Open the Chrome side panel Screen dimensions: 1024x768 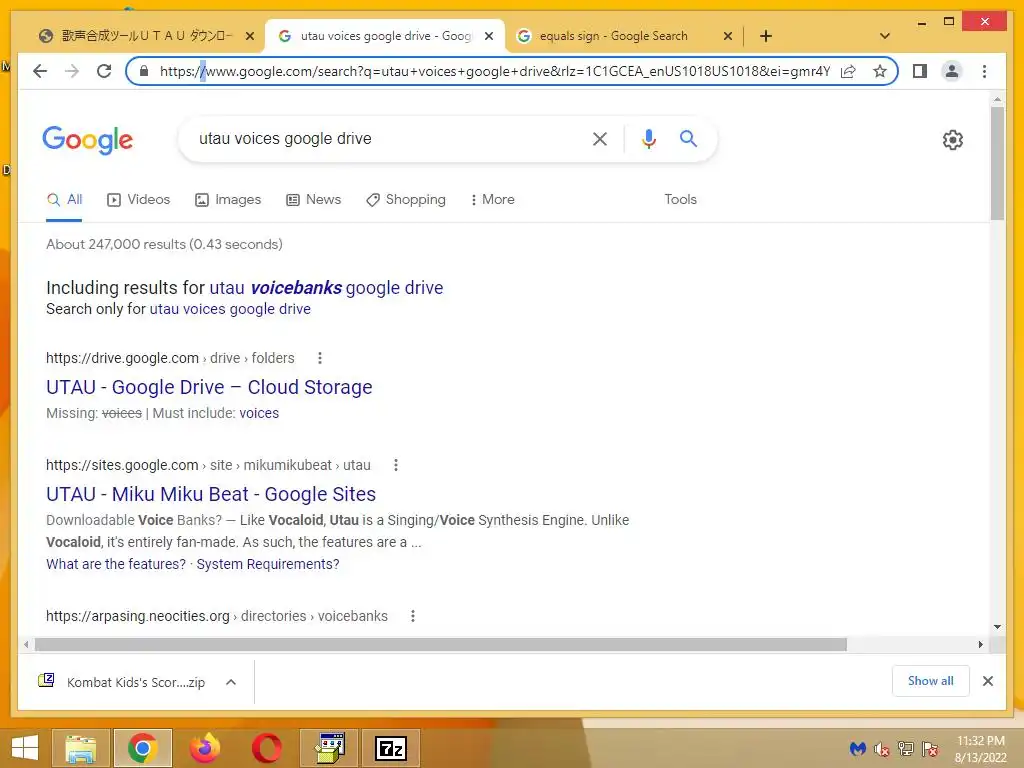click(920, 71)
